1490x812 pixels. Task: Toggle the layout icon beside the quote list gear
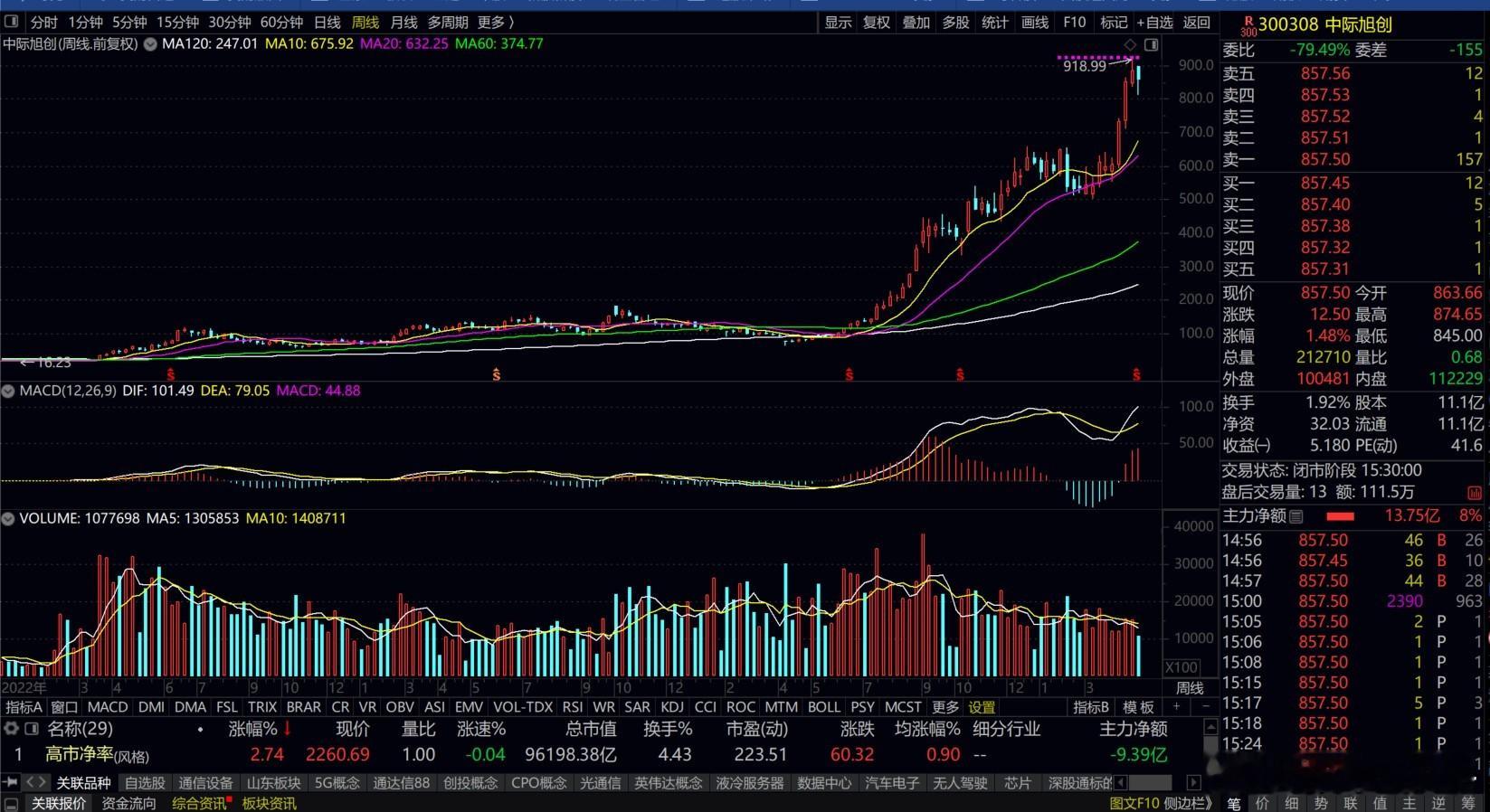[31, 729]
